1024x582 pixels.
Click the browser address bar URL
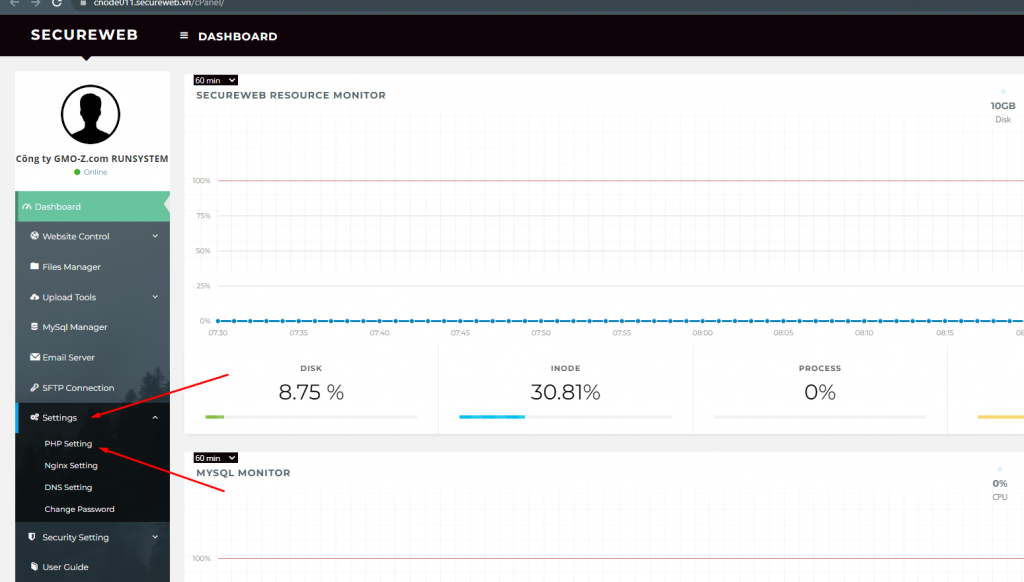click(x=159, y=3)
